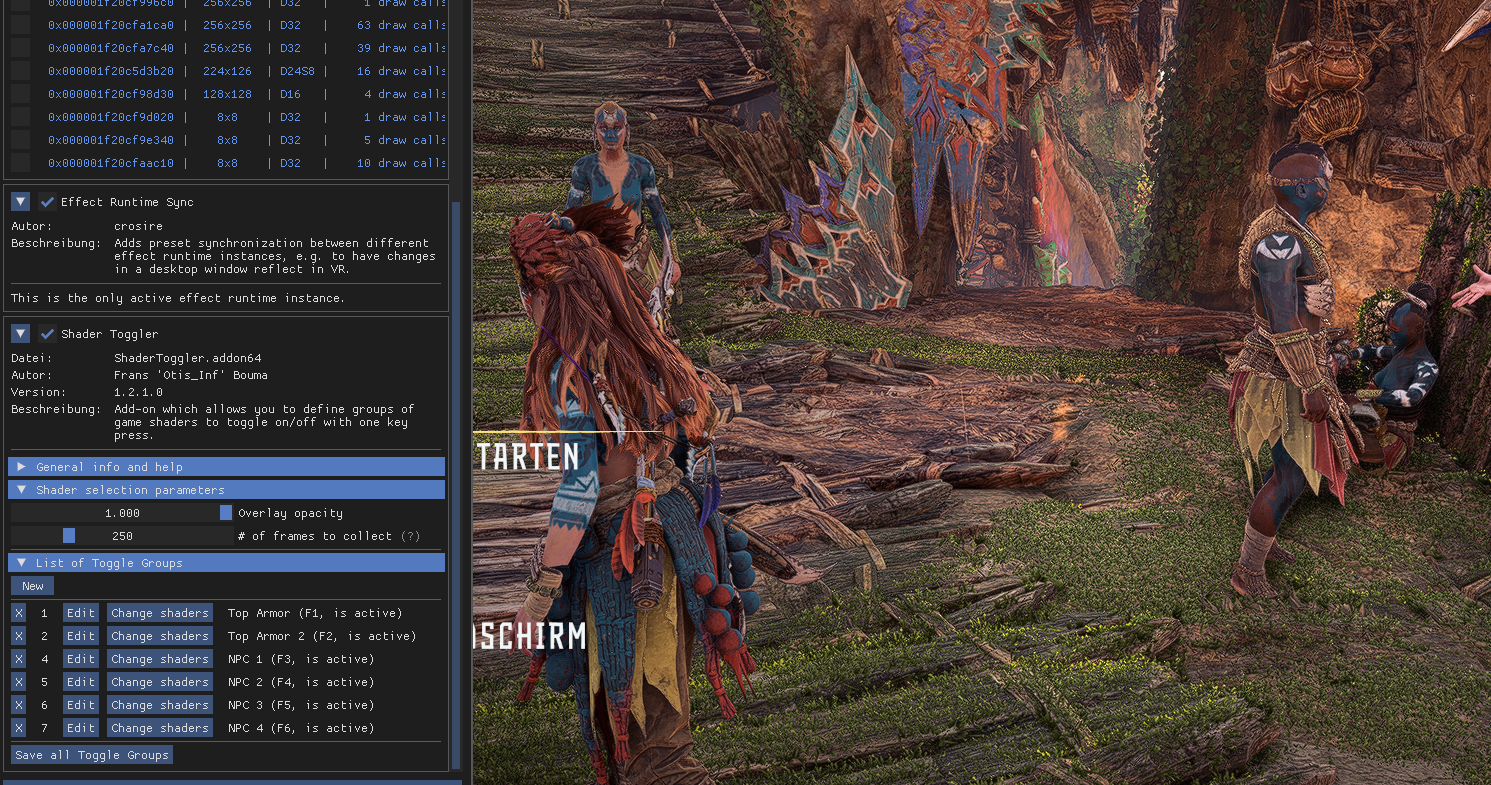Select the label NPC 4 (F6, is active)
This screenshot has width=1491, height=785.
coord(301,728)
